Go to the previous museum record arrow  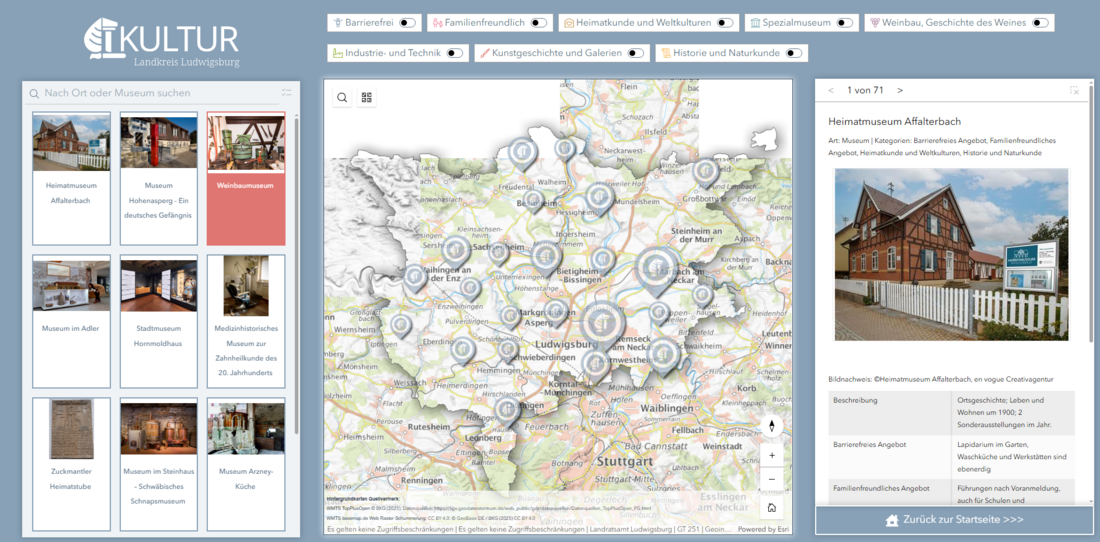(831, 91)
